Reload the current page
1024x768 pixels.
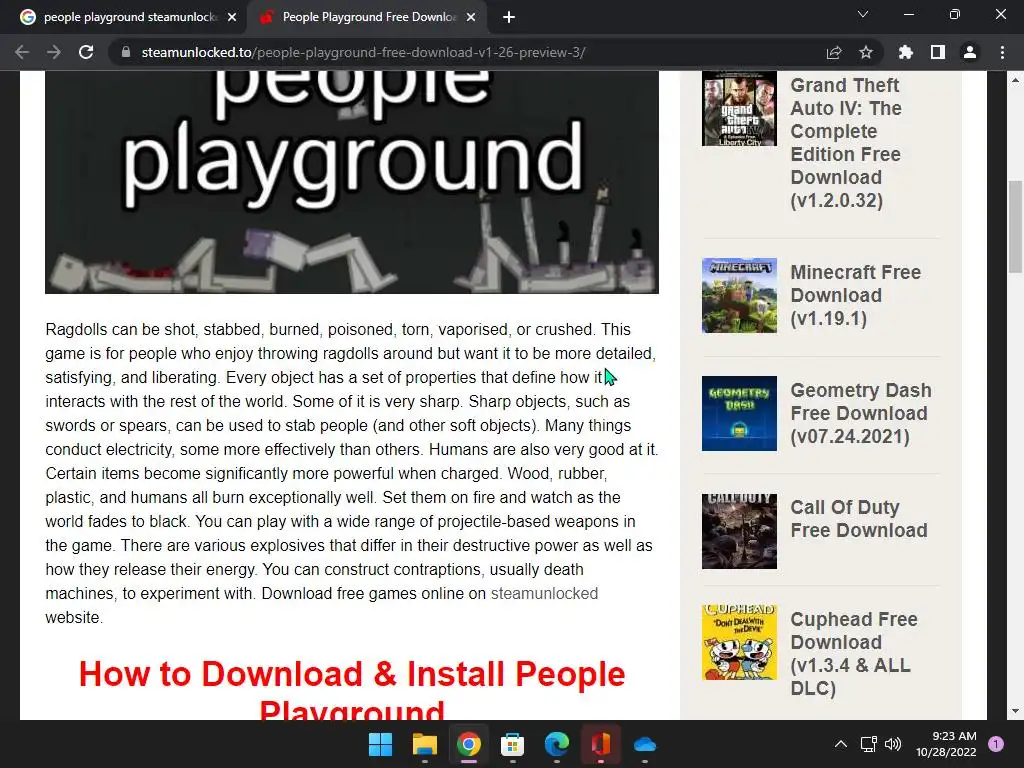[86, 52]
